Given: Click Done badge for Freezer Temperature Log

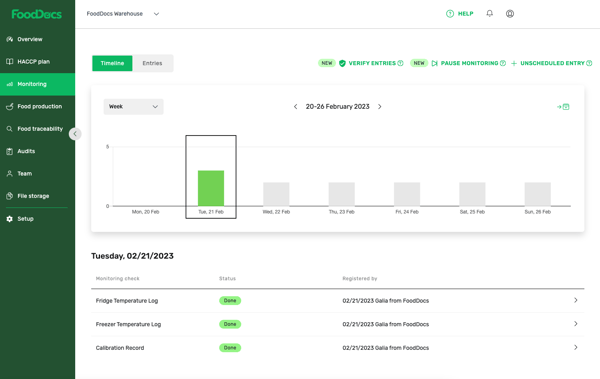Looking at the screenshot, I should point(230,324).
